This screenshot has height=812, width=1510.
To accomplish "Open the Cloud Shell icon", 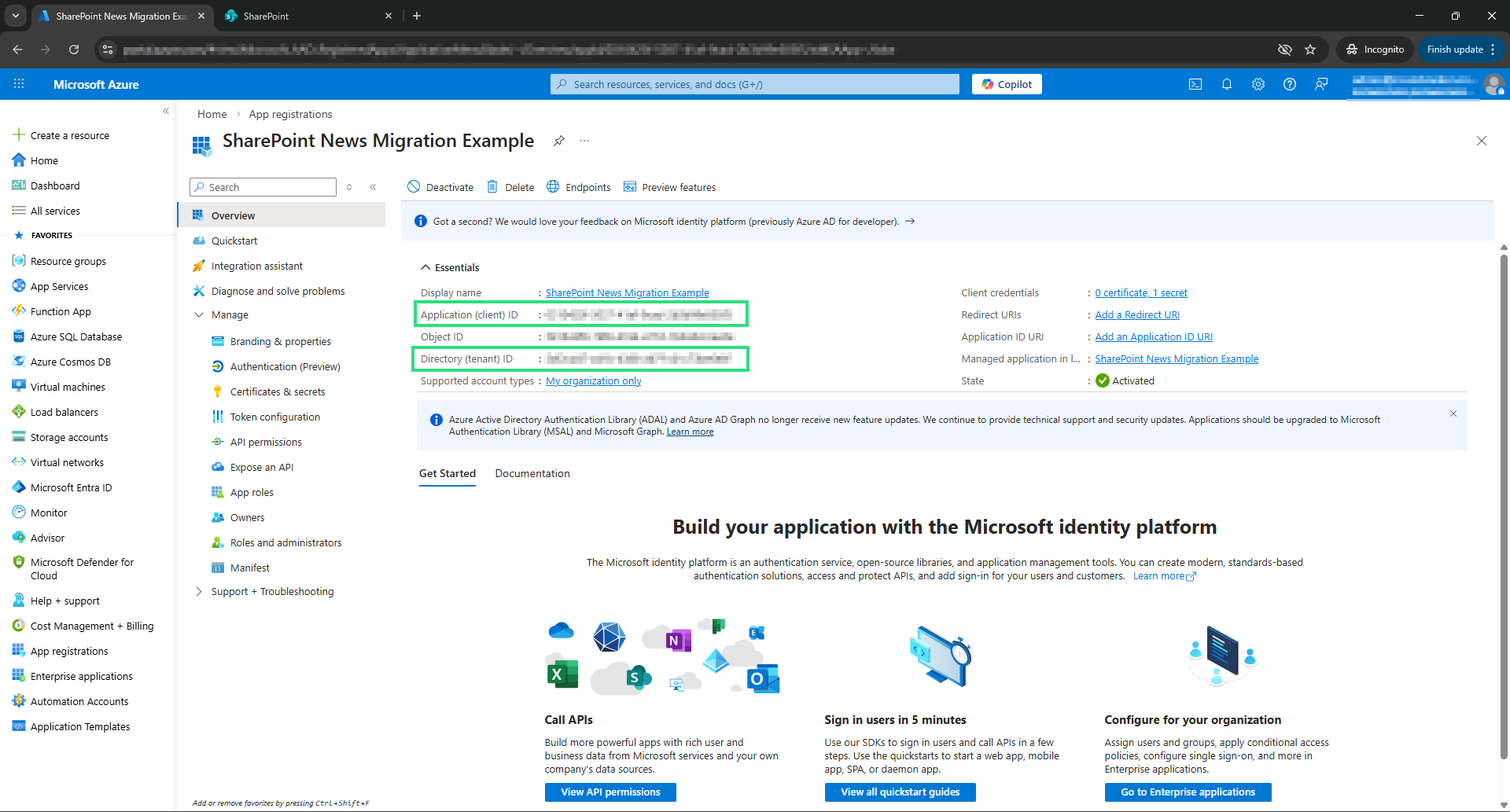I will [1195, 84].
